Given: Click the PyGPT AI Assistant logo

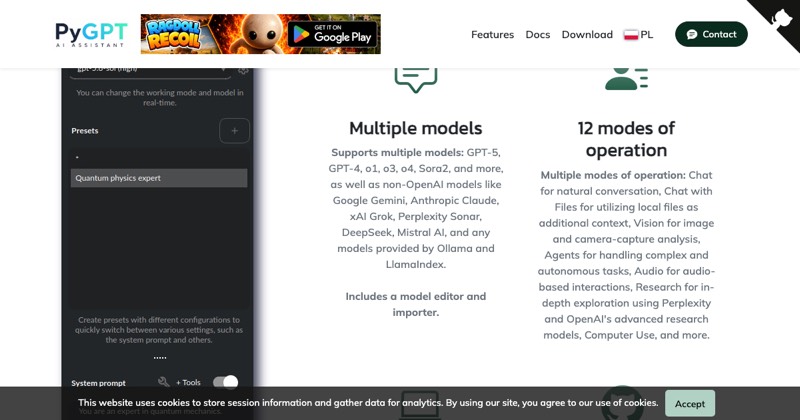Looking at the screenshot, I should click(x=90, y=34).
